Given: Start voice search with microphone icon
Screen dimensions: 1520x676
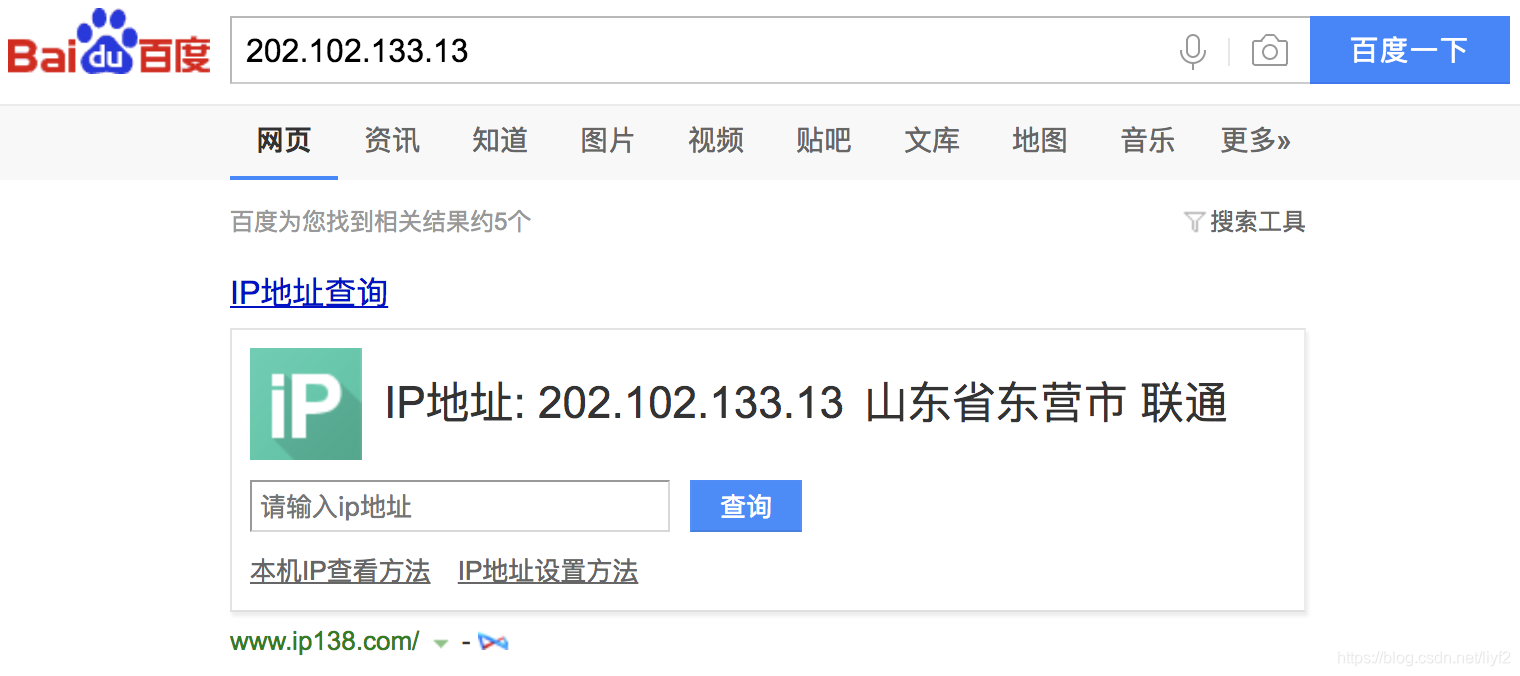Looking at the screenshot, I should (x=1192, y=51).
